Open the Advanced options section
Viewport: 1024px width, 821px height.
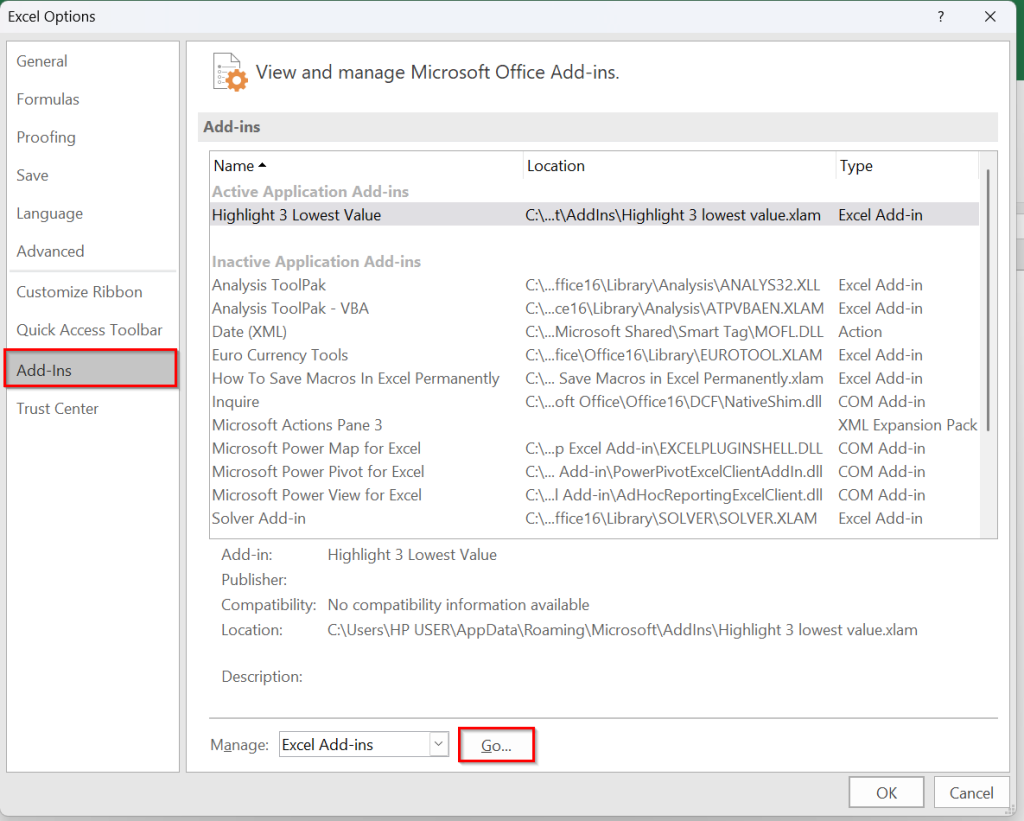[50, 251]
